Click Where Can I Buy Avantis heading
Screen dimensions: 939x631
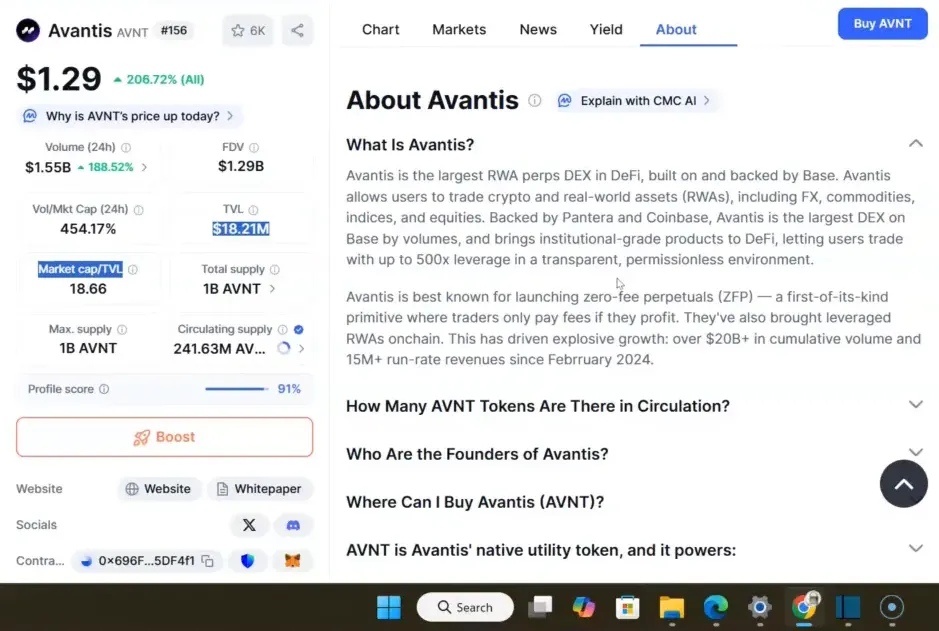(475, 502)
